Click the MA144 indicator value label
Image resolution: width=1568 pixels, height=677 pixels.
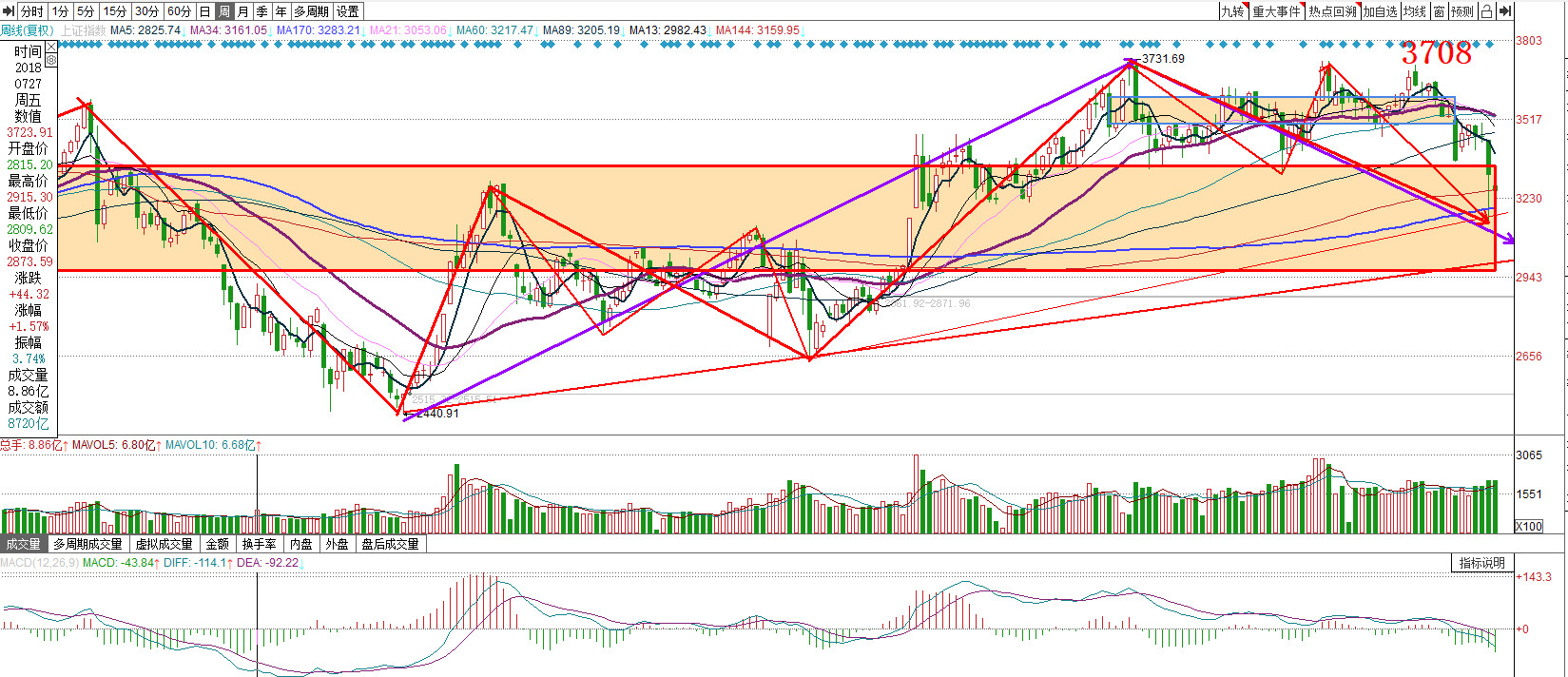(x=758, y=30)
